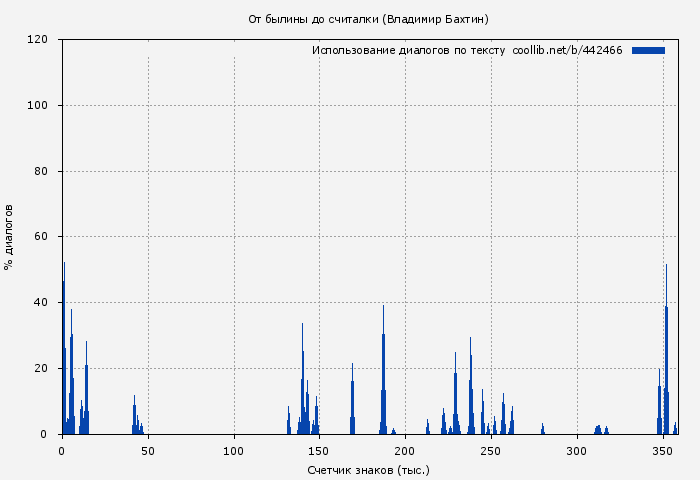Image resolution: width=700 pixels, height=480 pixels.
Task: Click the 60 label on the vertical axis
Action: [41, 237]
